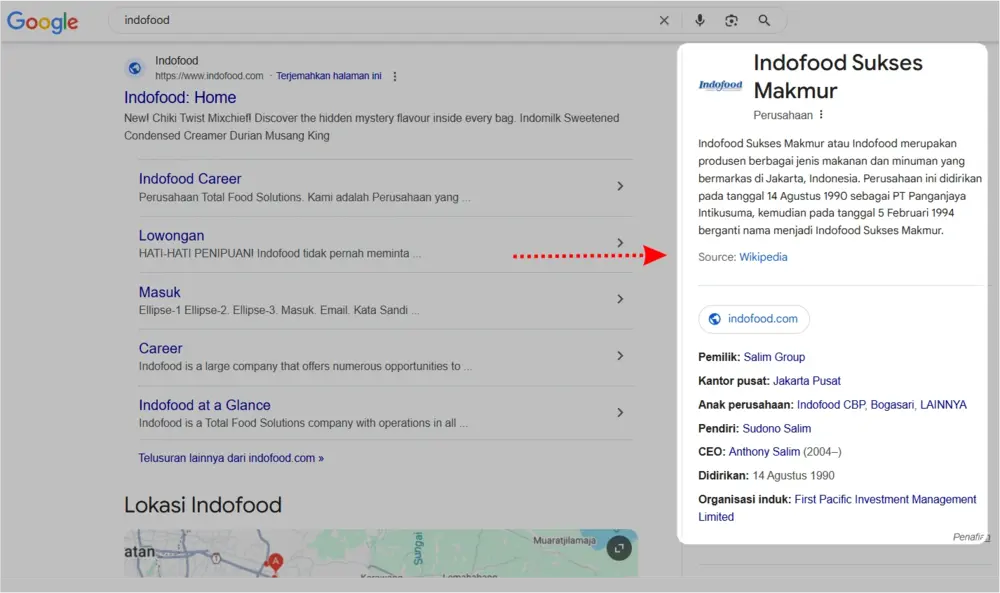Open Google Lens image search icon
1000x593 pixels.
(x=732, y=20)
